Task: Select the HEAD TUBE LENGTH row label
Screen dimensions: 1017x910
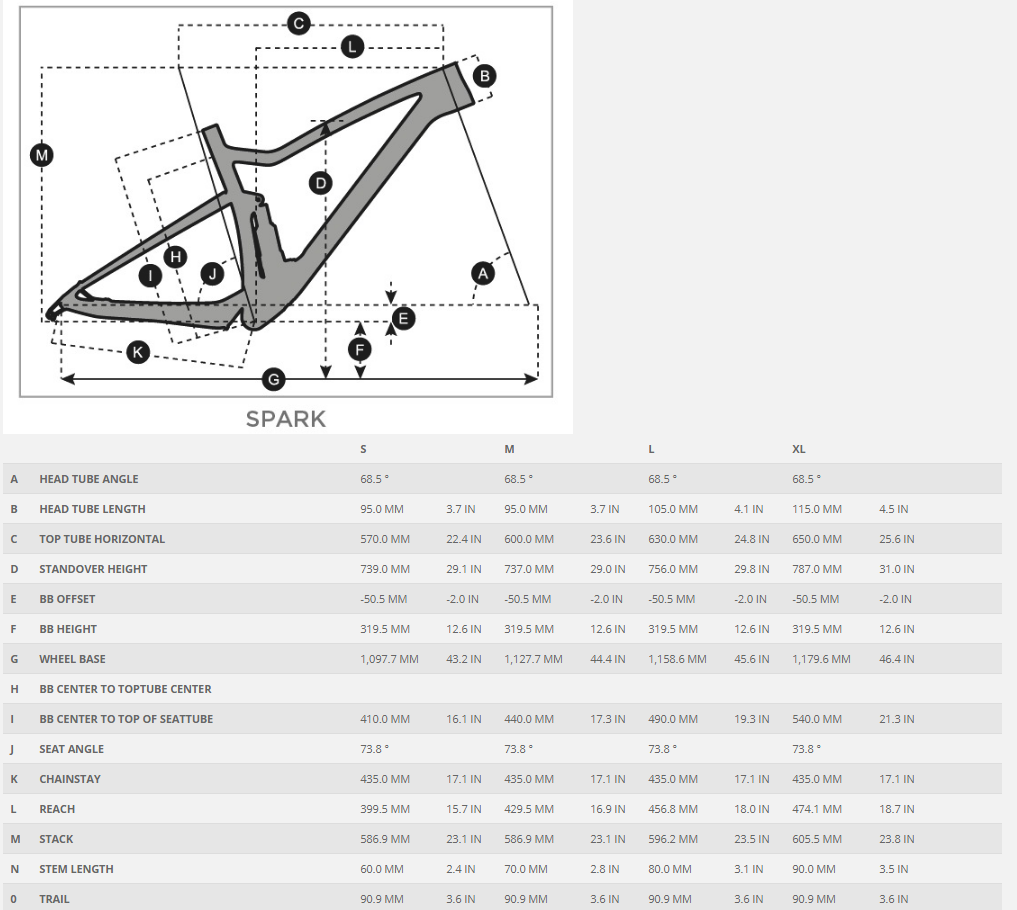Action: (92, 509)
